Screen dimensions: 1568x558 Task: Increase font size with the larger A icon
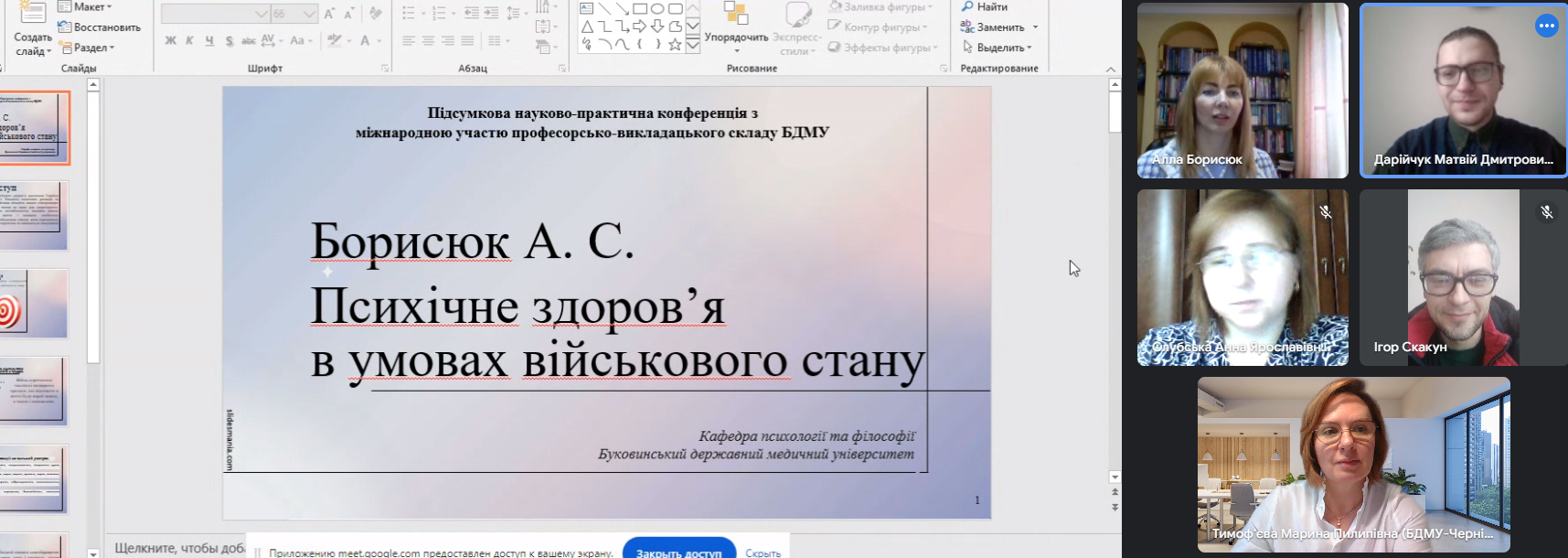329,14
